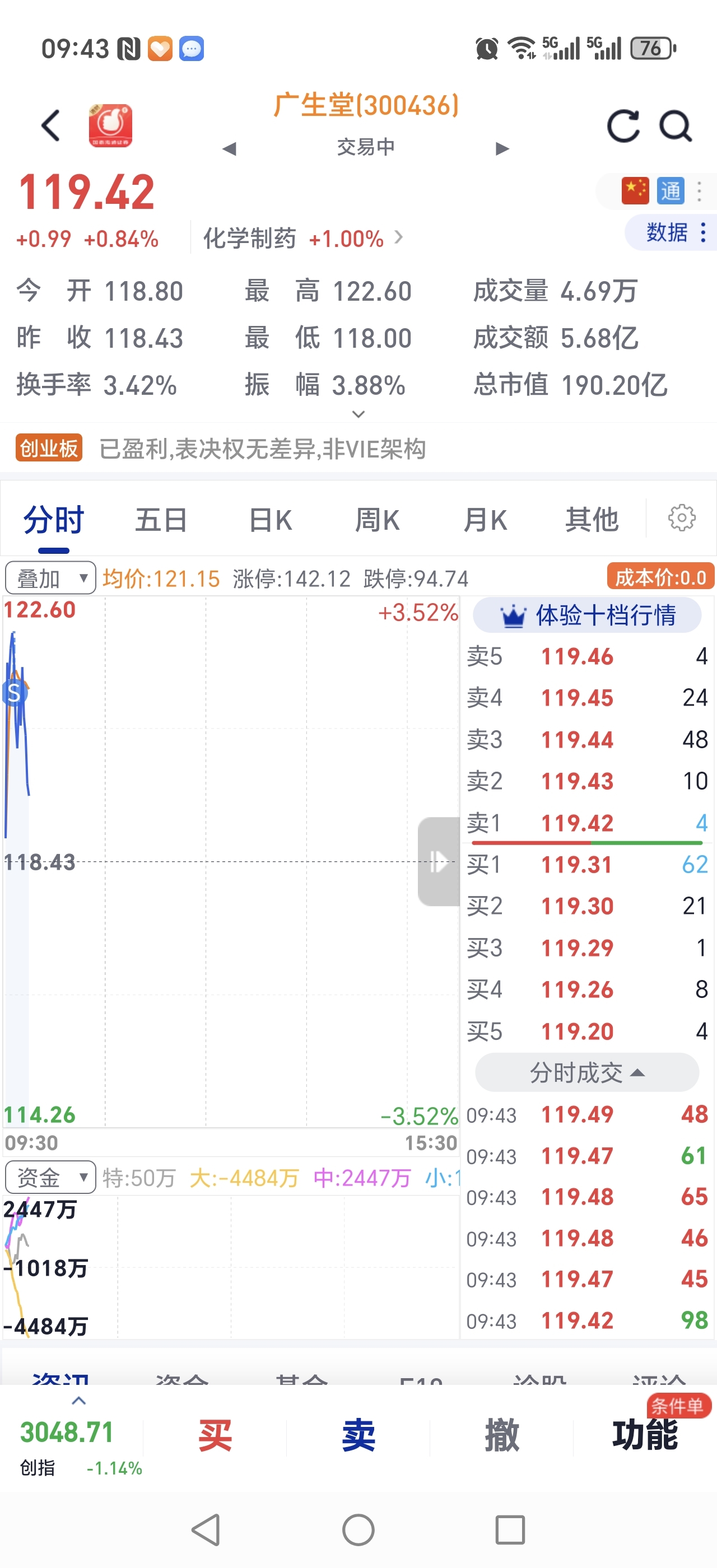
Task: Select 买4 price 119.26 row
Action: [586, 990]
